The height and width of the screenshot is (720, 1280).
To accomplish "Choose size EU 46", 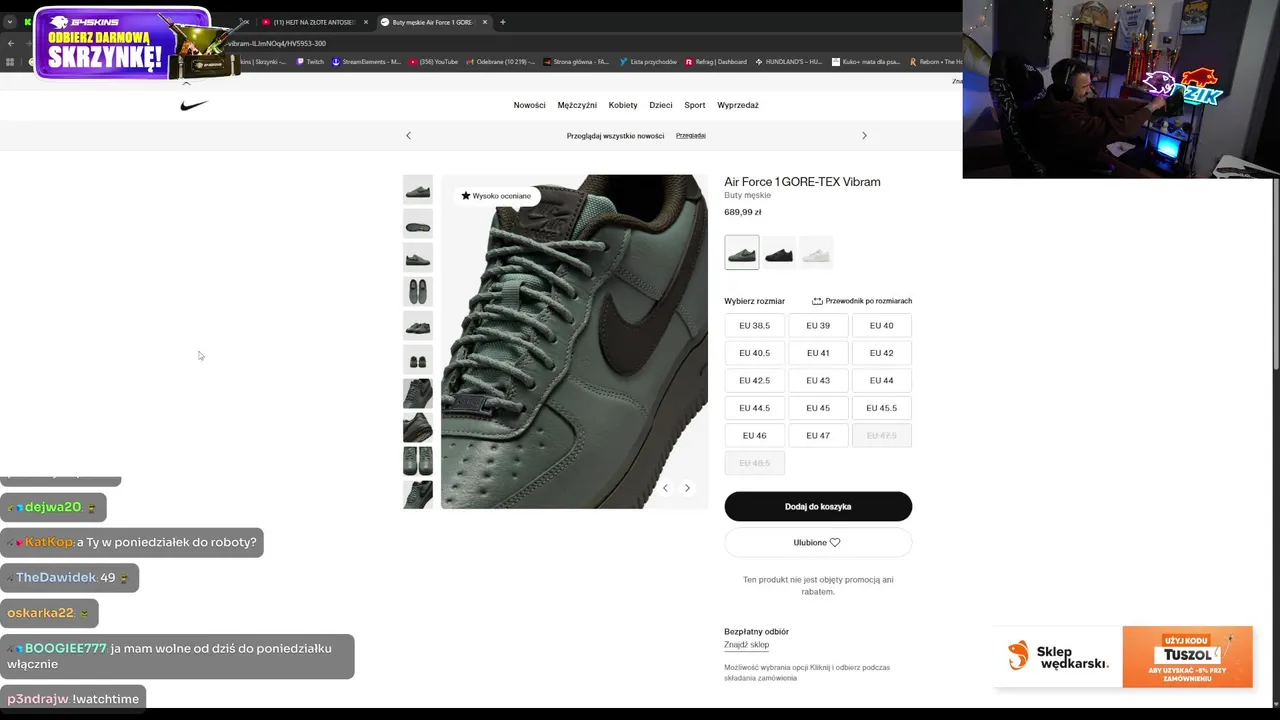I will pyautogui.click(x=754, y=435).
